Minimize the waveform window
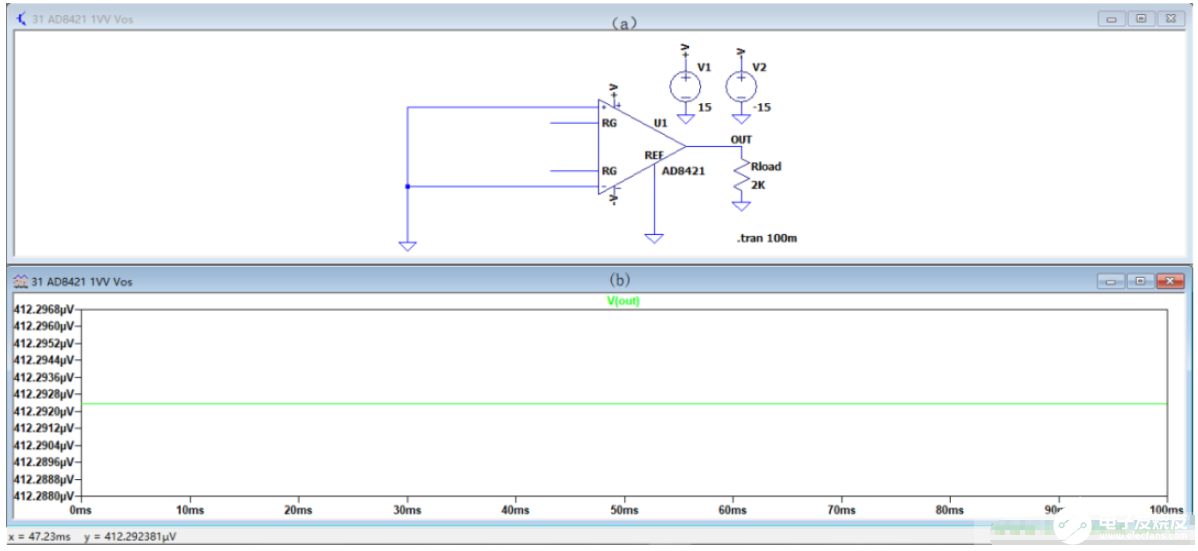This screenshot has width=1198, height=551. point(1112,282)
